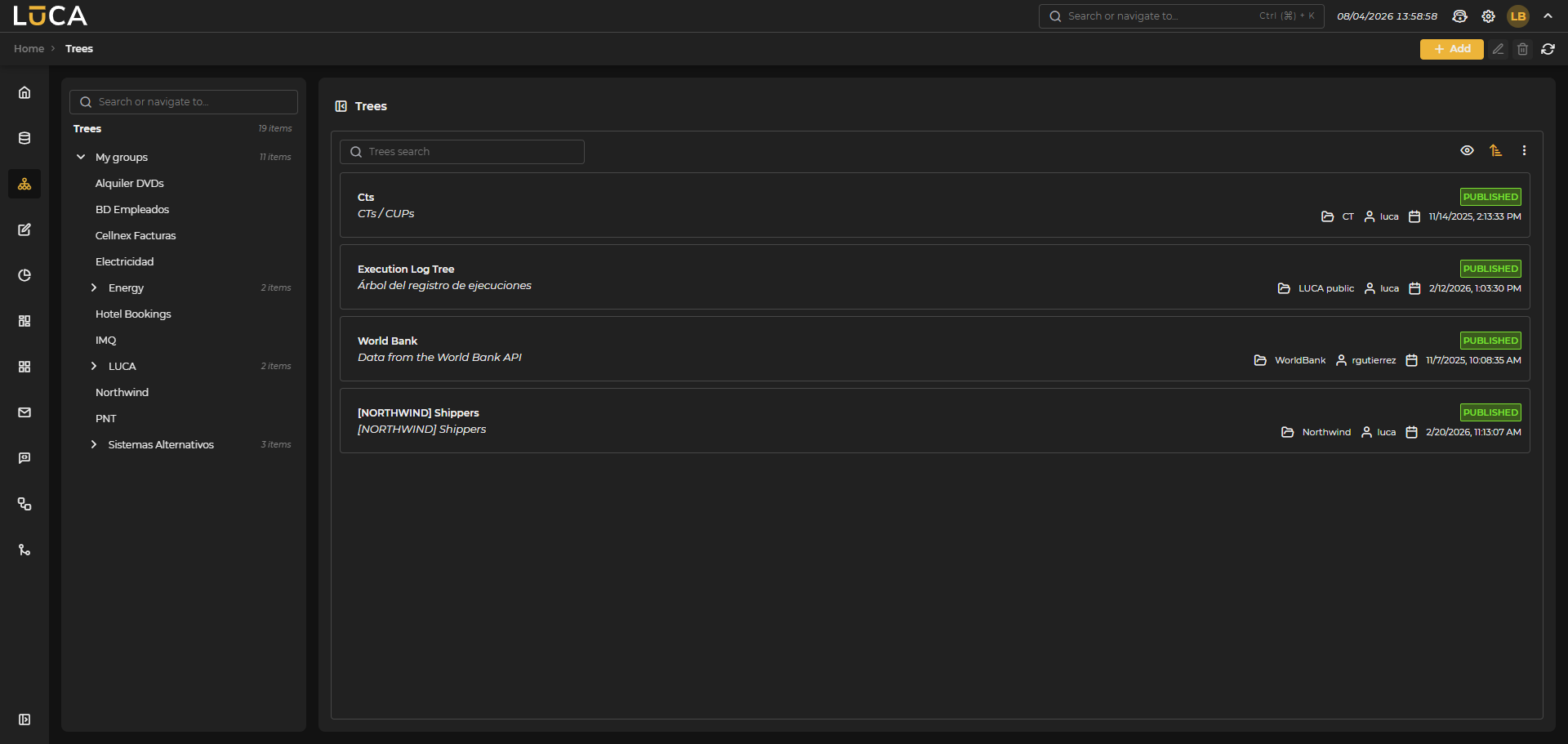This screenshot has width=1568, height=744.
Task: Collapse the My groups tree node
Action: pos(81,157)
